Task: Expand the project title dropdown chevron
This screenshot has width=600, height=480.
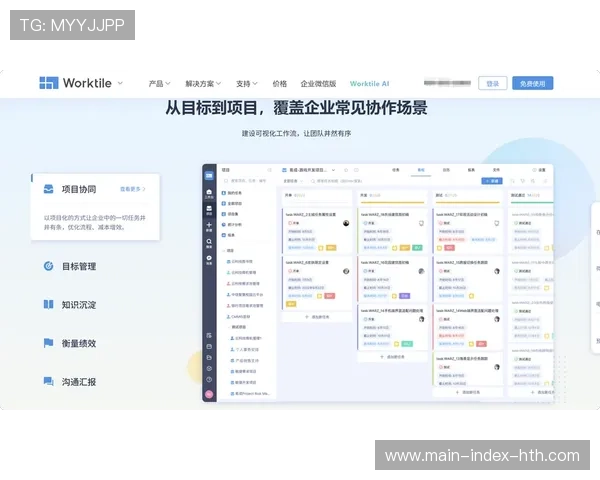Action: click(333, 170)
